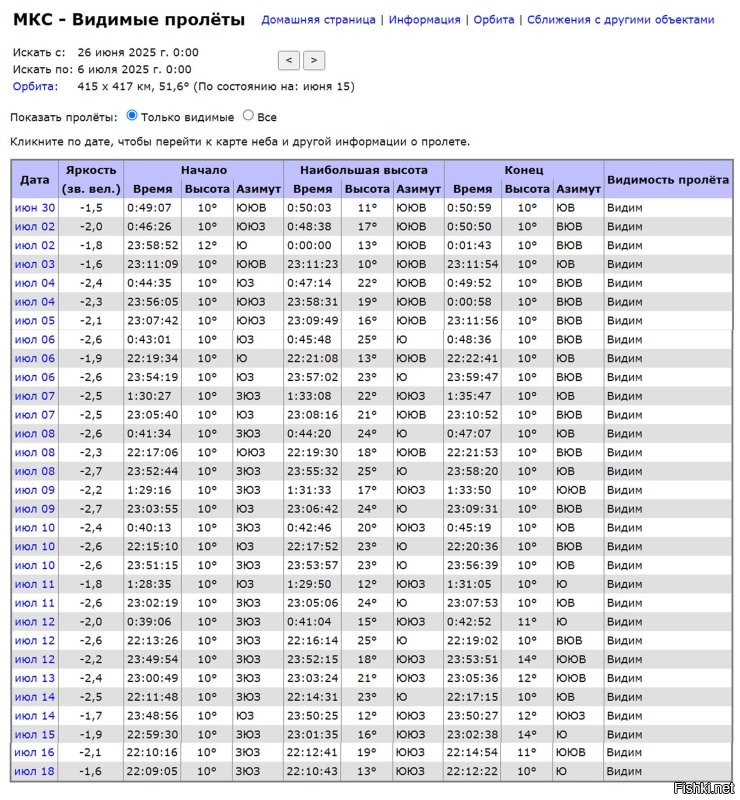
Task: Open июл 06 pass starting at 23:54:19
Action: pos(35,378)
